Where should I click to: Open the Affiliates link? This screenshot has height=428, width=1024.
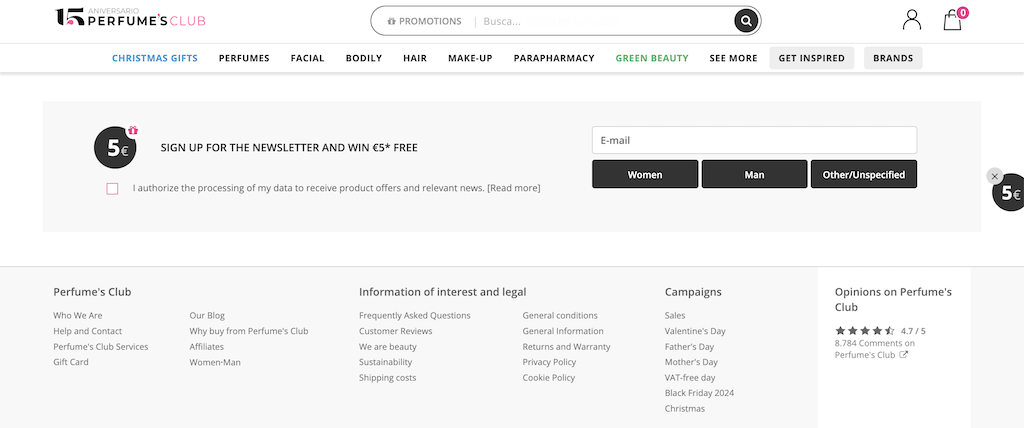point(206,347)
